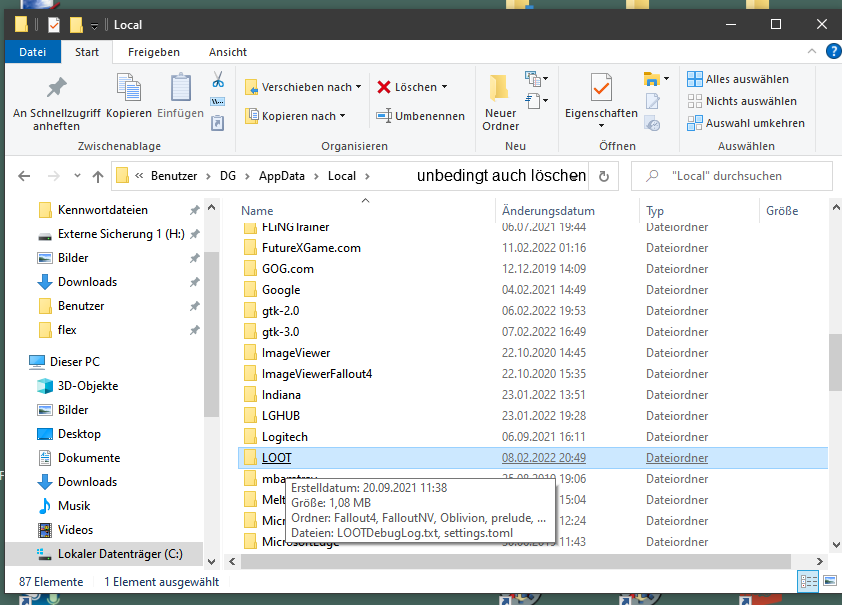This screenshot has width=842, height=605.
Task: Navigate back with the left arrow
Action: pos(25,176)
